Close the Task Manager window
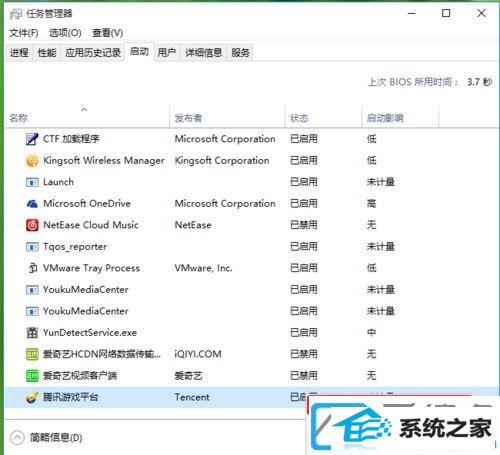 coord(481,13)
